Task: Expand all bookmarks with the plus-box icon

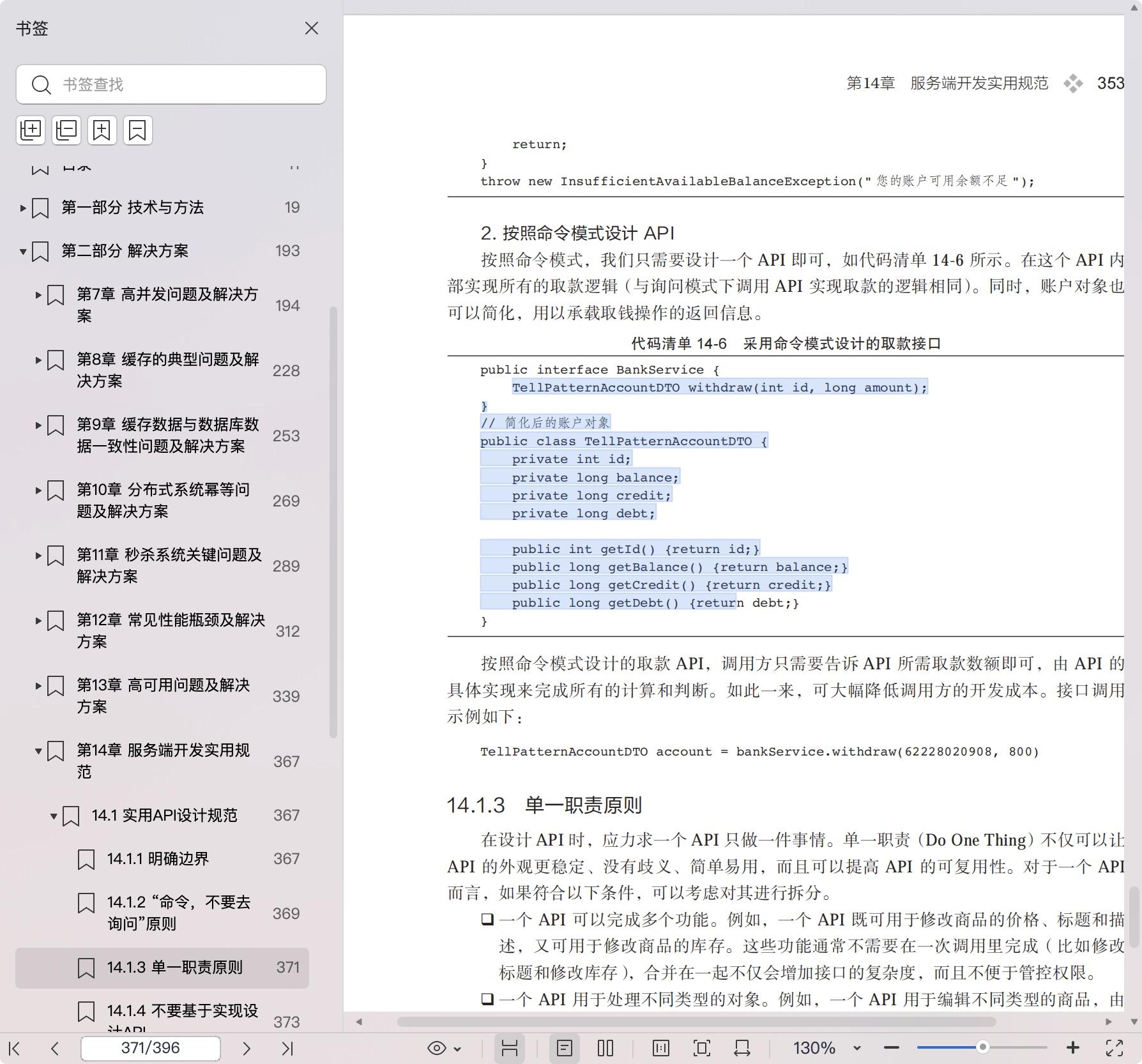Action: (x=31, y=130)
